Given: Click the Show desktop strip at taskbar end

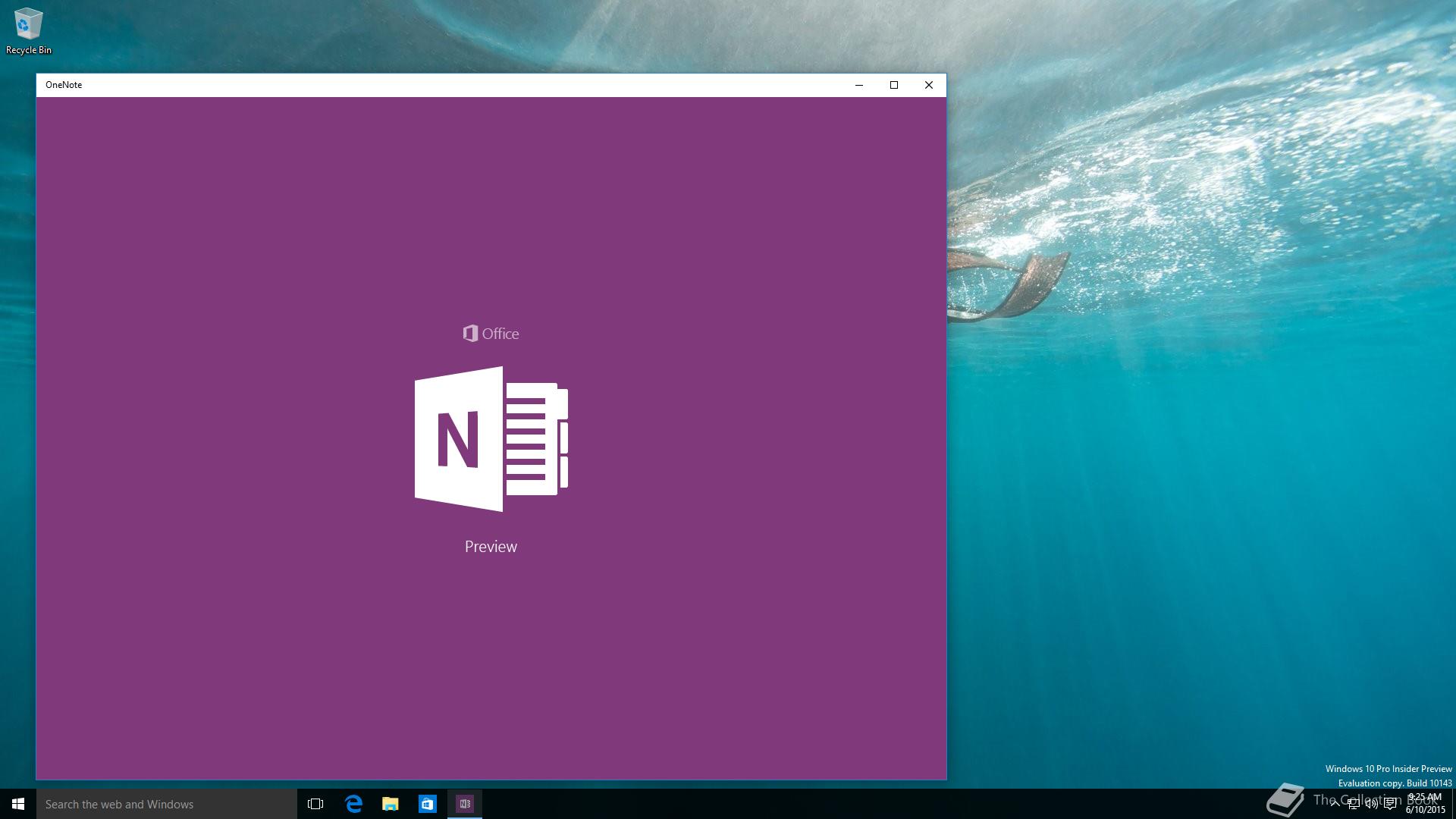Looking at the screenshot, I should pos(1453,804).
